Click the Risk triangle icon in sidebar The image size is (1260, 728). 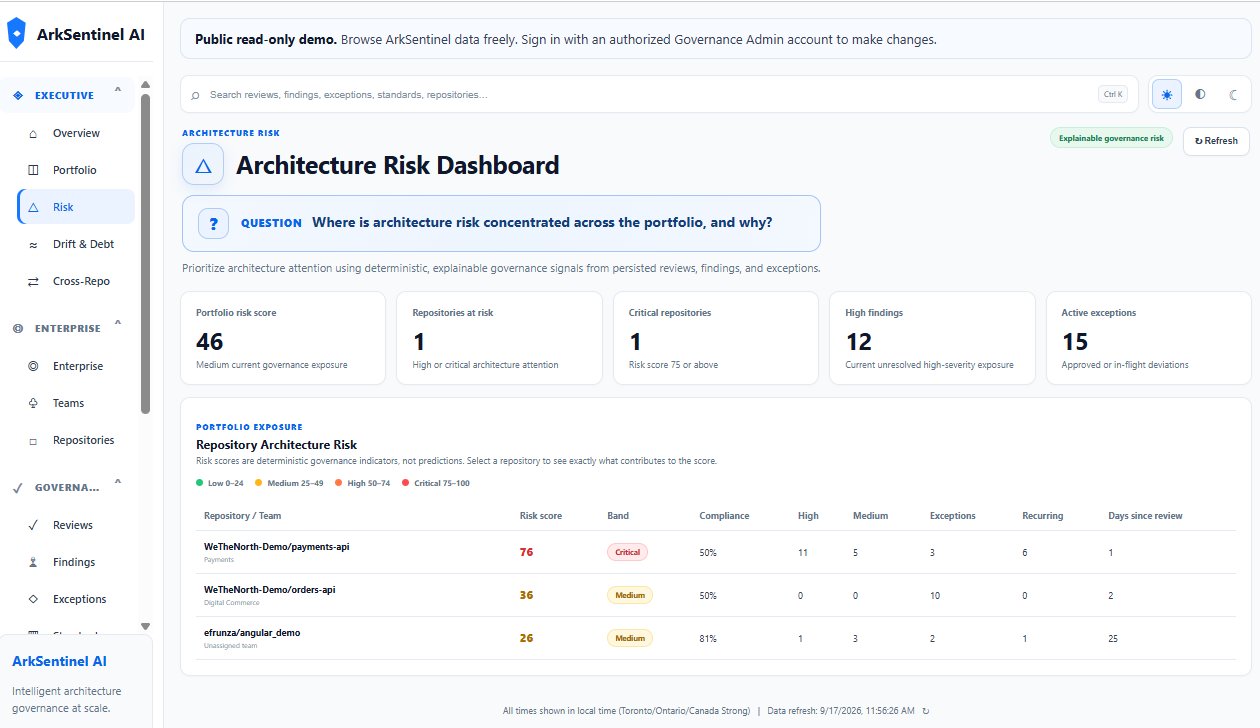(33, 207)
